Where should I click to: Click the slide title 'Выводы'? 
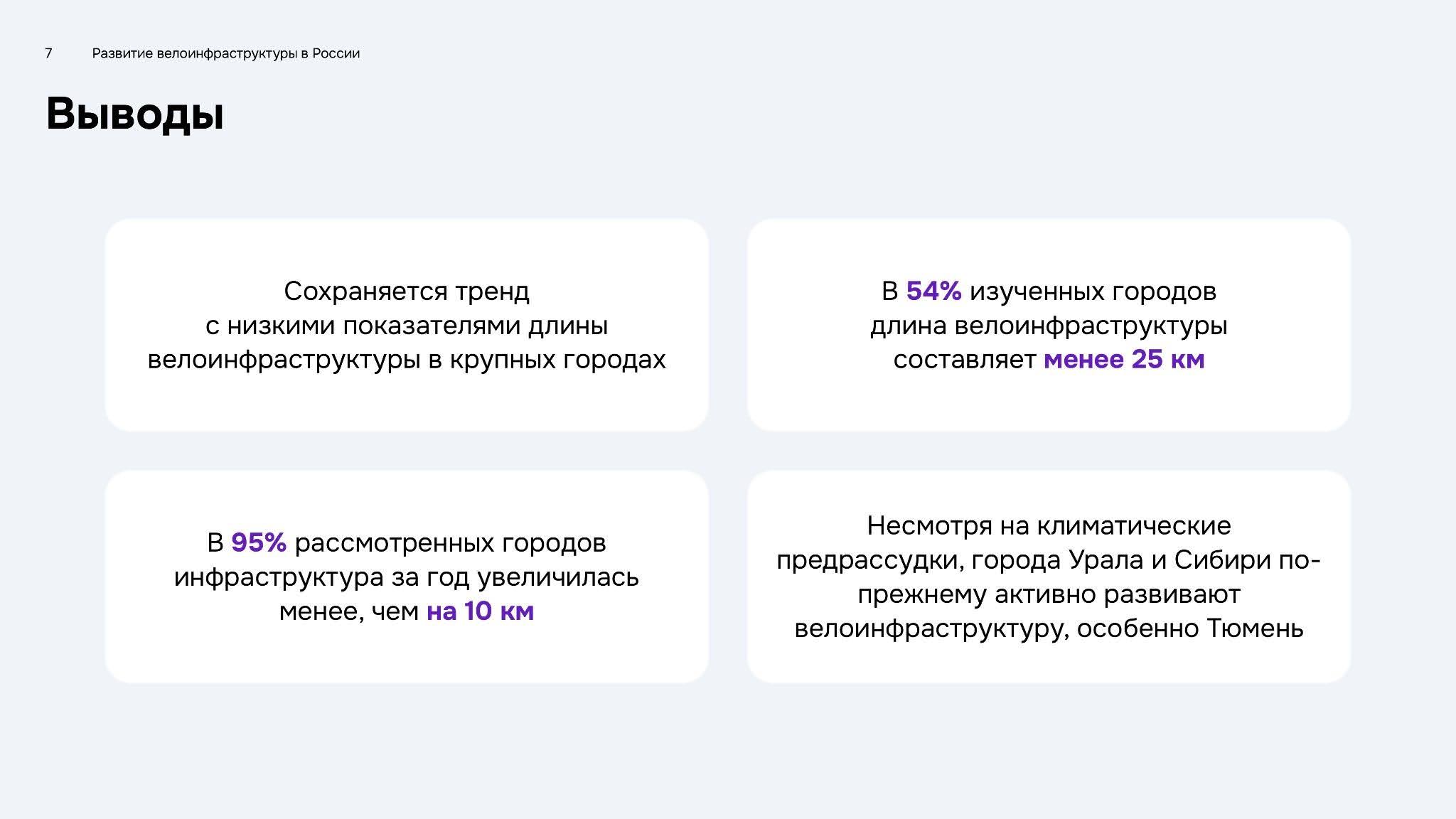tap(135, 114)
